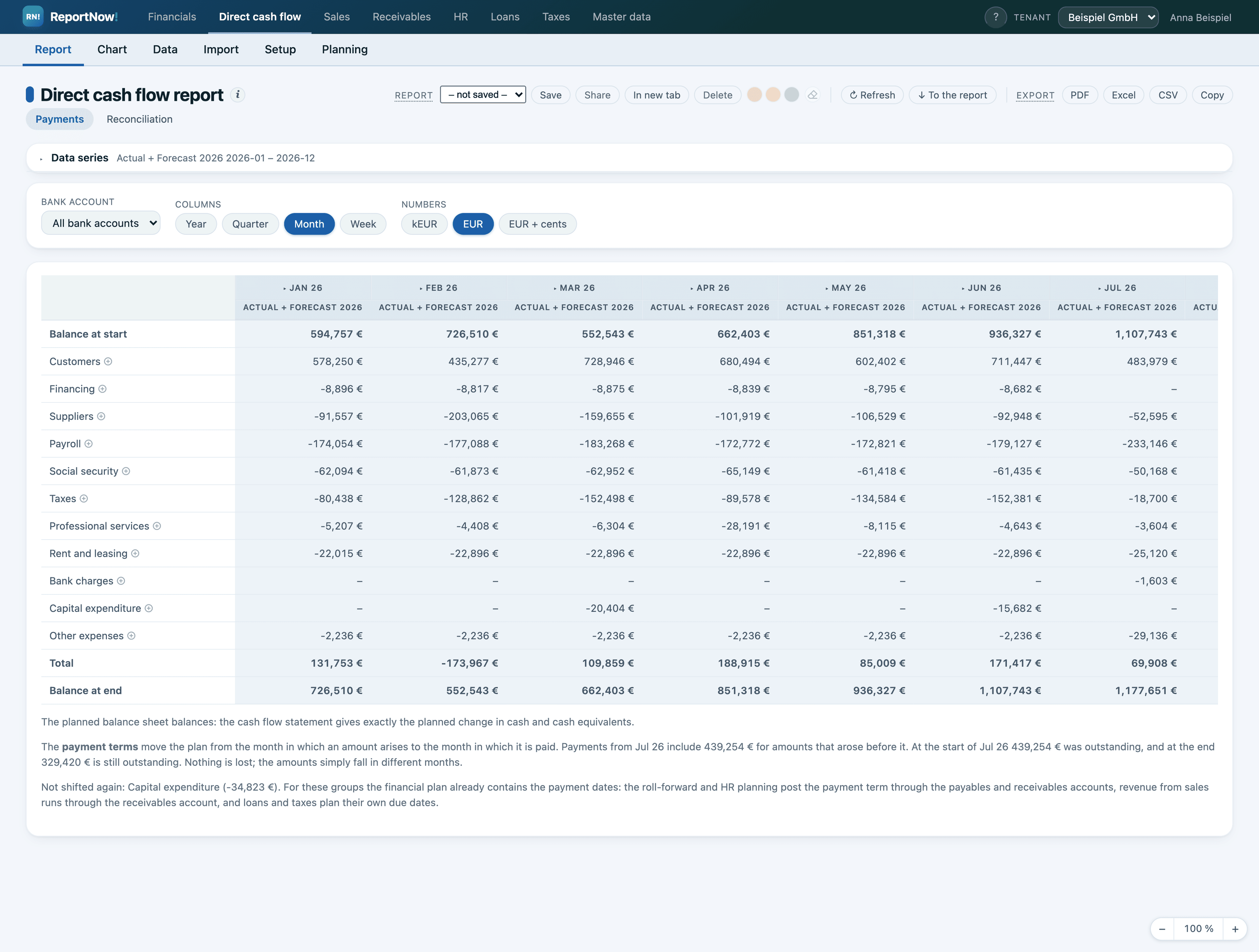Open the saved report dropdown
1259x952 pixels.
(x=483, y=94)
